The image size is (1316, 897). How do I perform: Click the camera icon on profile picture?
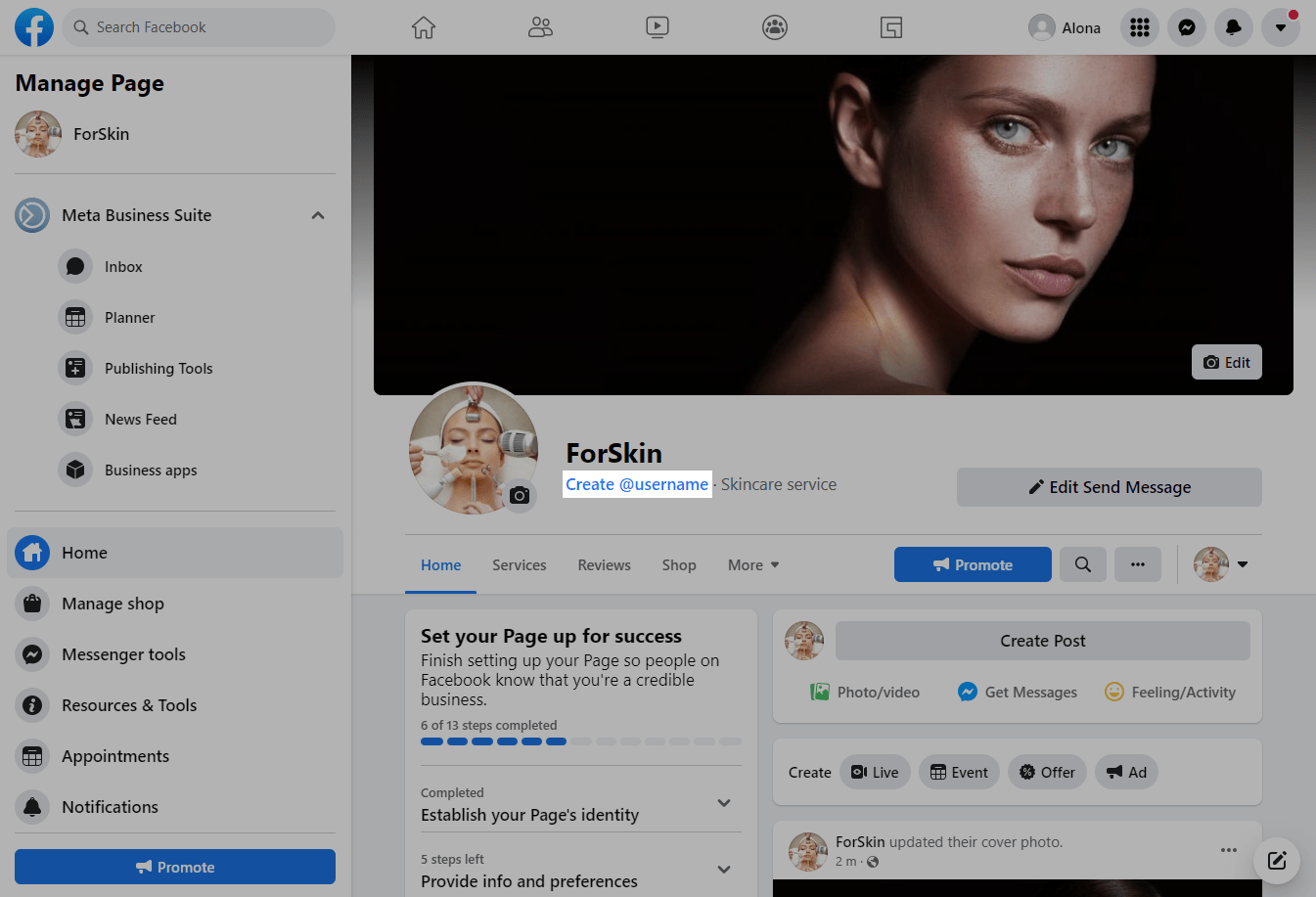[520, 496]
